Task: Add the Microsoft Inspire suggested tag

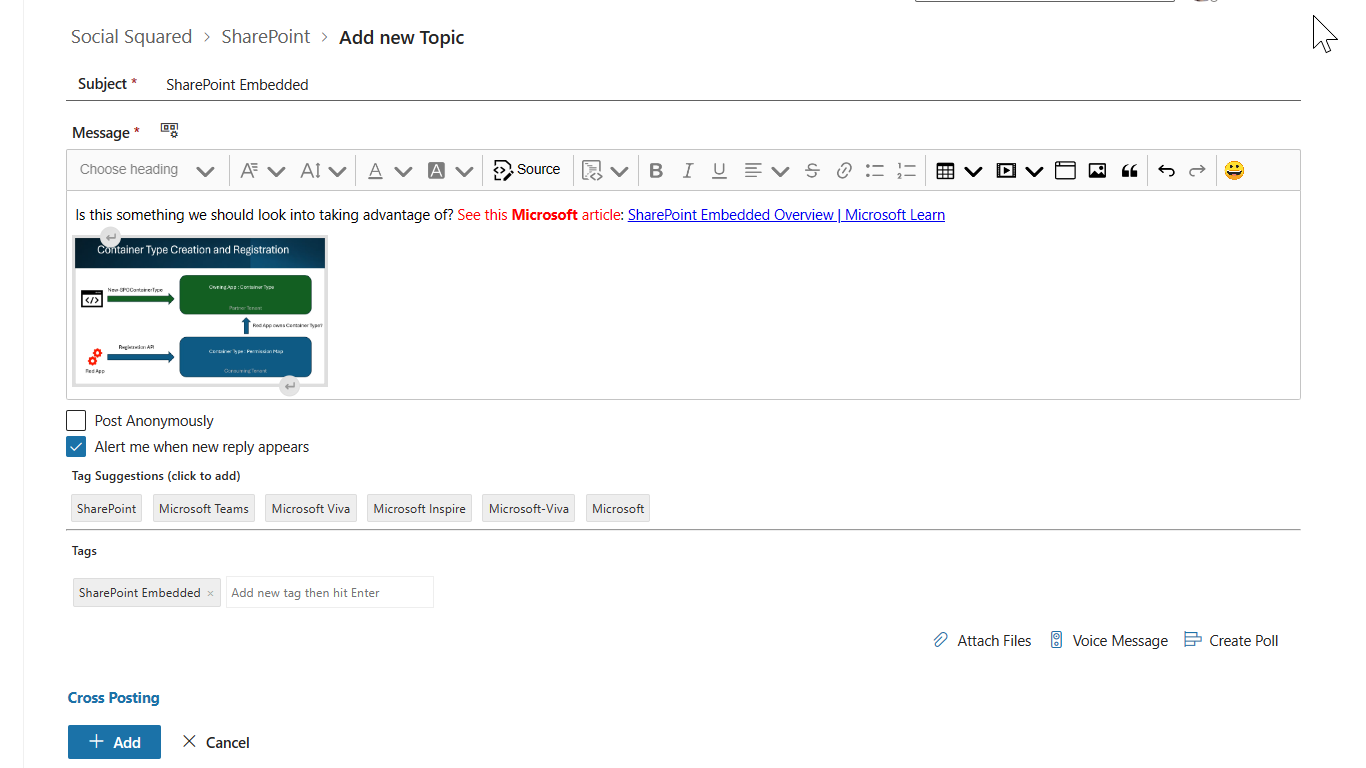Action: click(x=419, y=508)
